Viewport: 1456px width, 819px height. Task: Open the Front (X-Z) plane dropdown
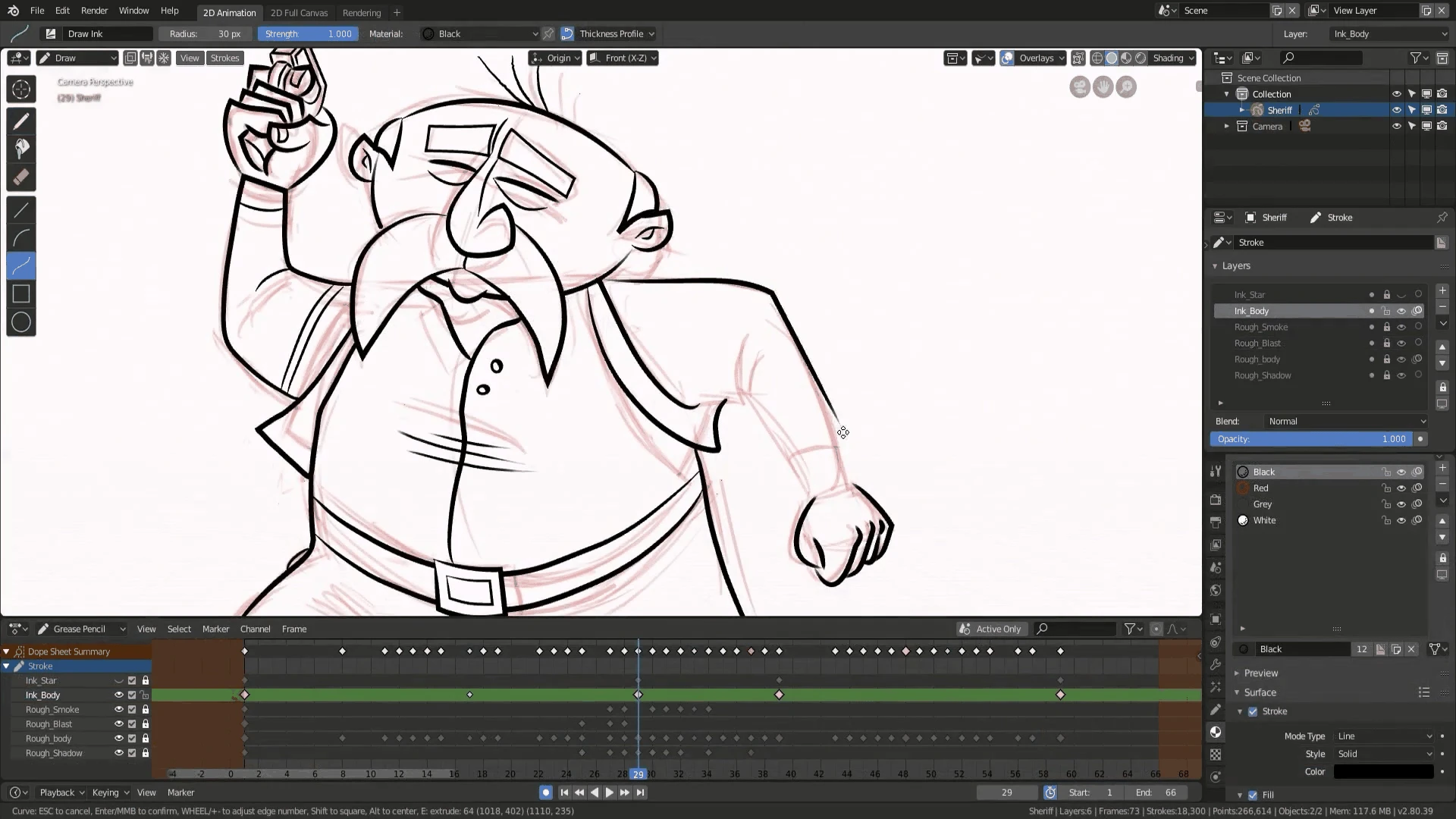tap(622, 58)
